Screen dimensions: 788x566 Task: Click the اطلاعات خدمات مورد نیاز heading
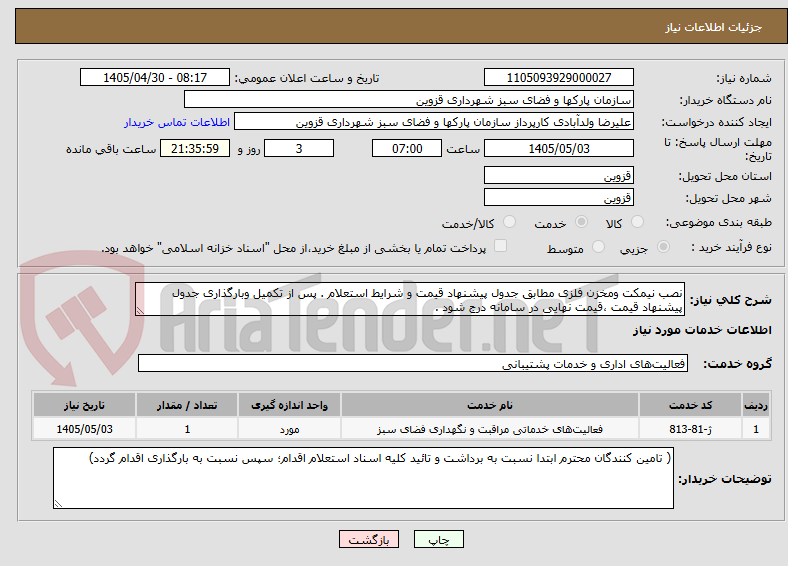pyautogui.click(x=702, y=330)
